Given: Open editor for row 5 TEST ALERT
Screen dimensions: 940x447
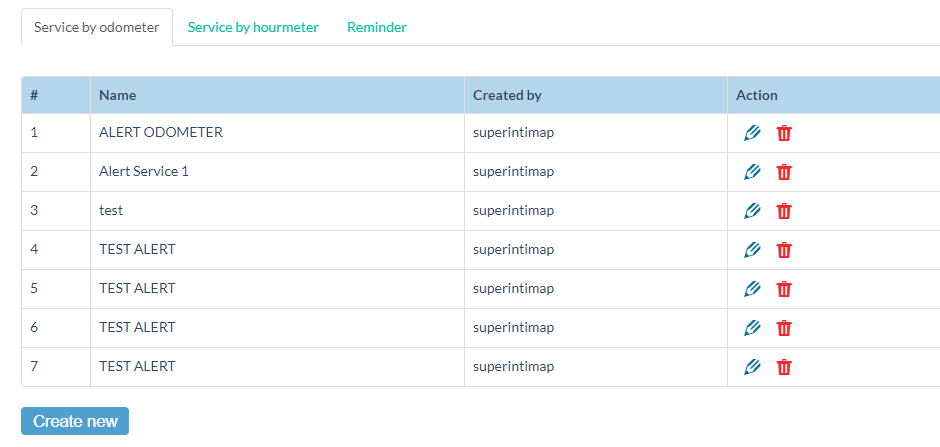Looking at the screenshot, I should [752, 289].
